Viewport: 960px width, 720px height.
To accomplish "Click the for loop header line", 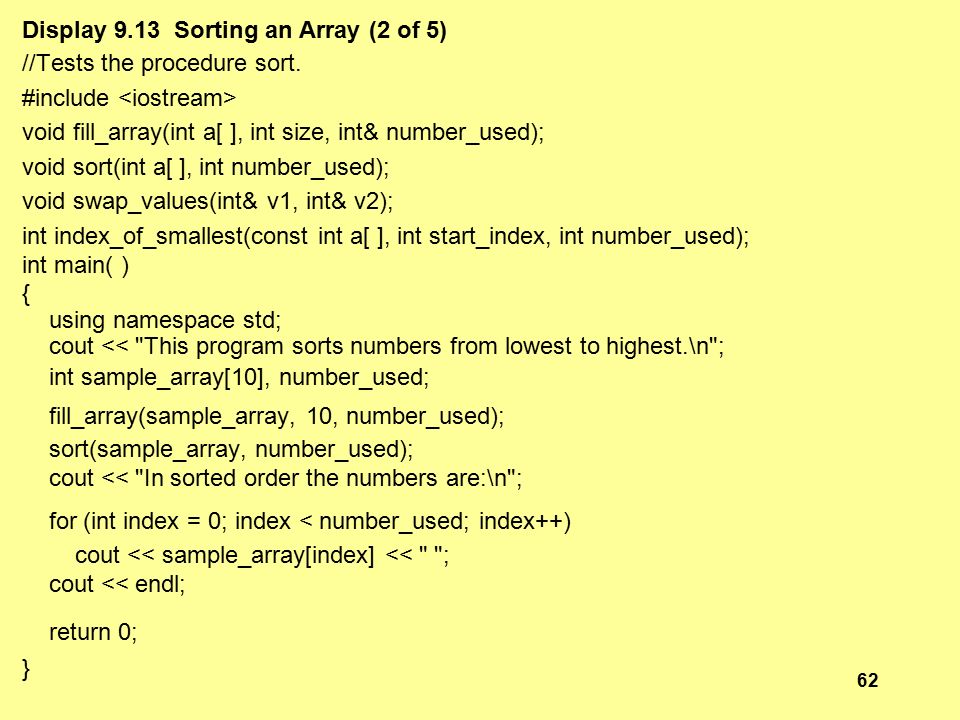I will 310,522.
